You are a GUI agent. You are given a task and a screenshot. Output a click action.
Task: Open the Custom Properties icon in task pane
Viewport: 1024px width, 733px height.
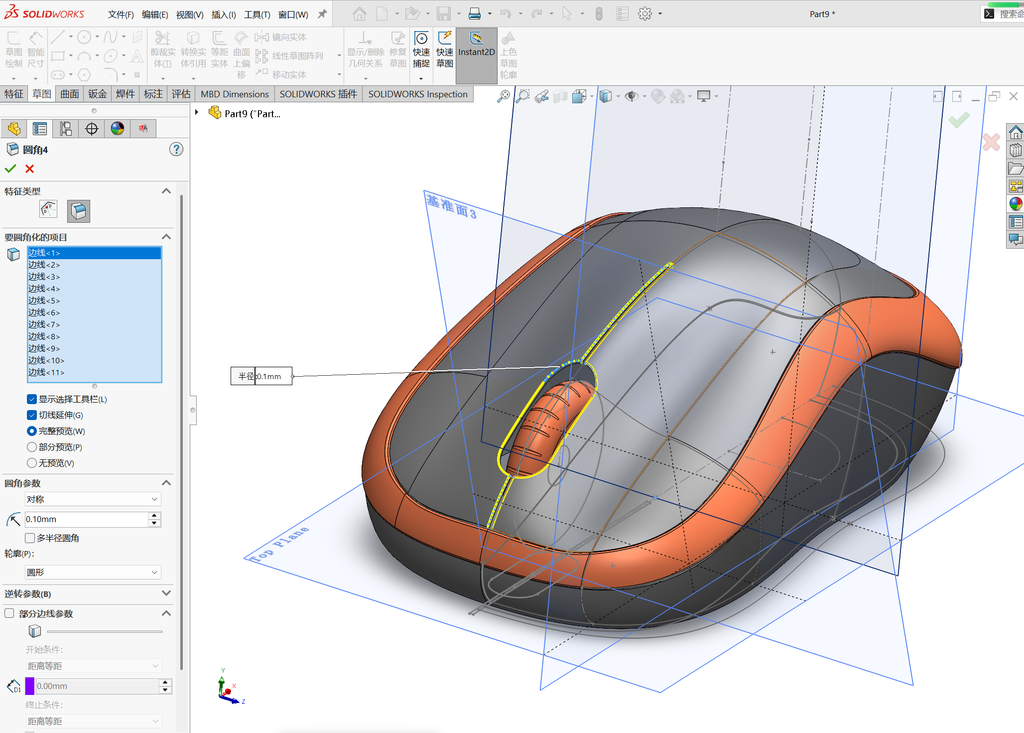coord(1016,222)
